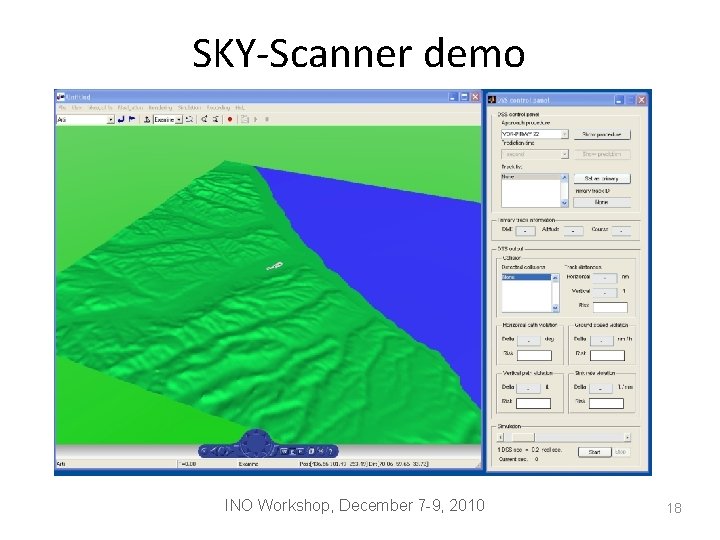Click the undo move icon after Examine dropdown

click(x=189, y=119)
